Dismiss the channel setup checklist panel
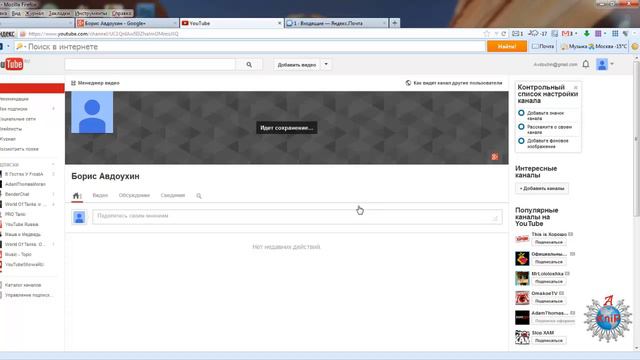 [x=576, y=88]
